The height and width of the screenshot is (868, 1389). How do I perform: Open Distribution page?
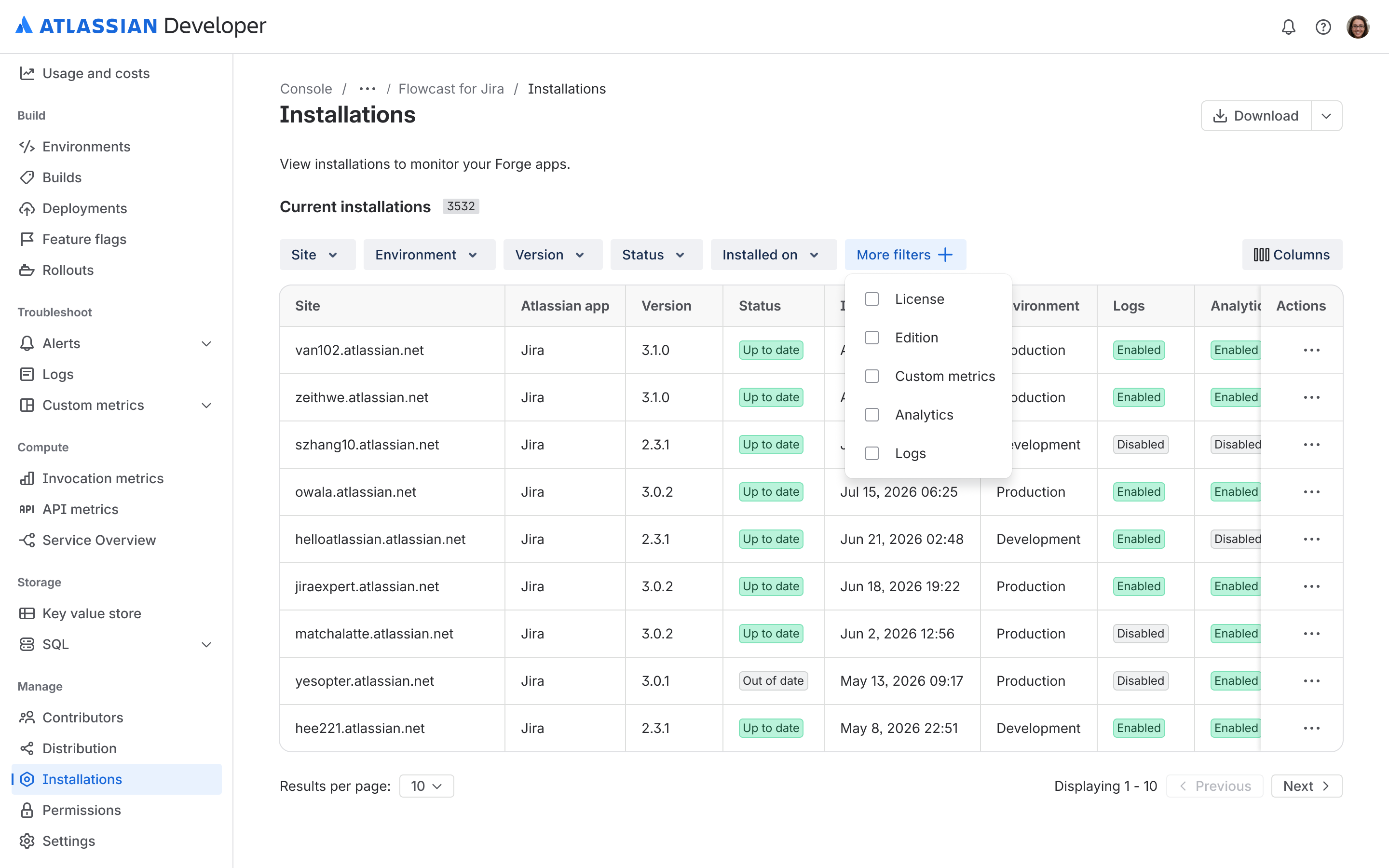(117, 748)
